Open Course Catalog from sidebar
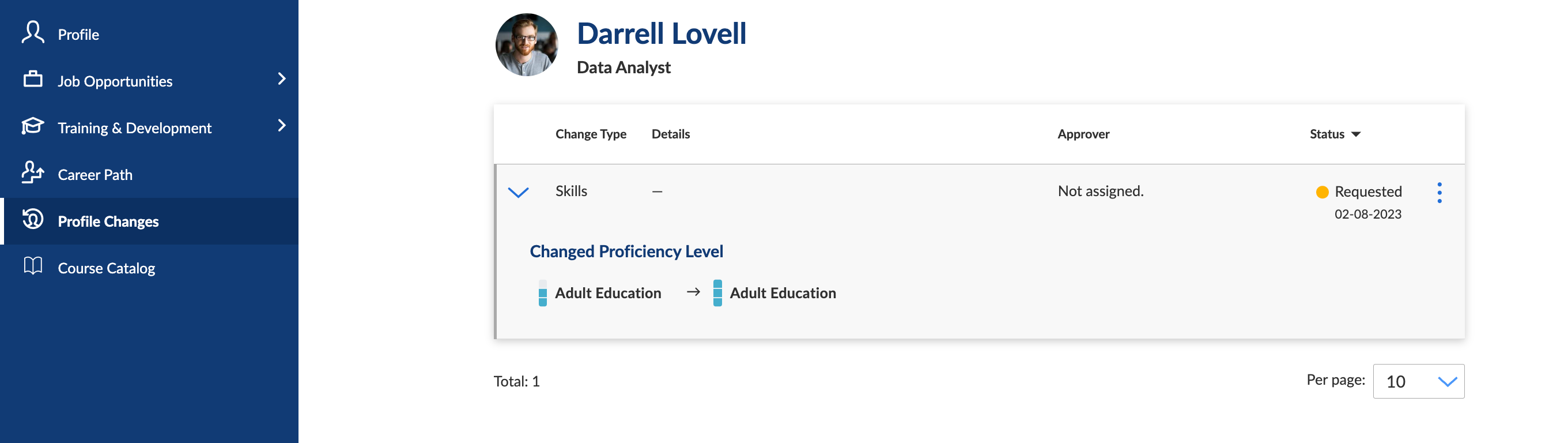The height and width of the screenshot is (443, 1568). (x=107, y=268)
